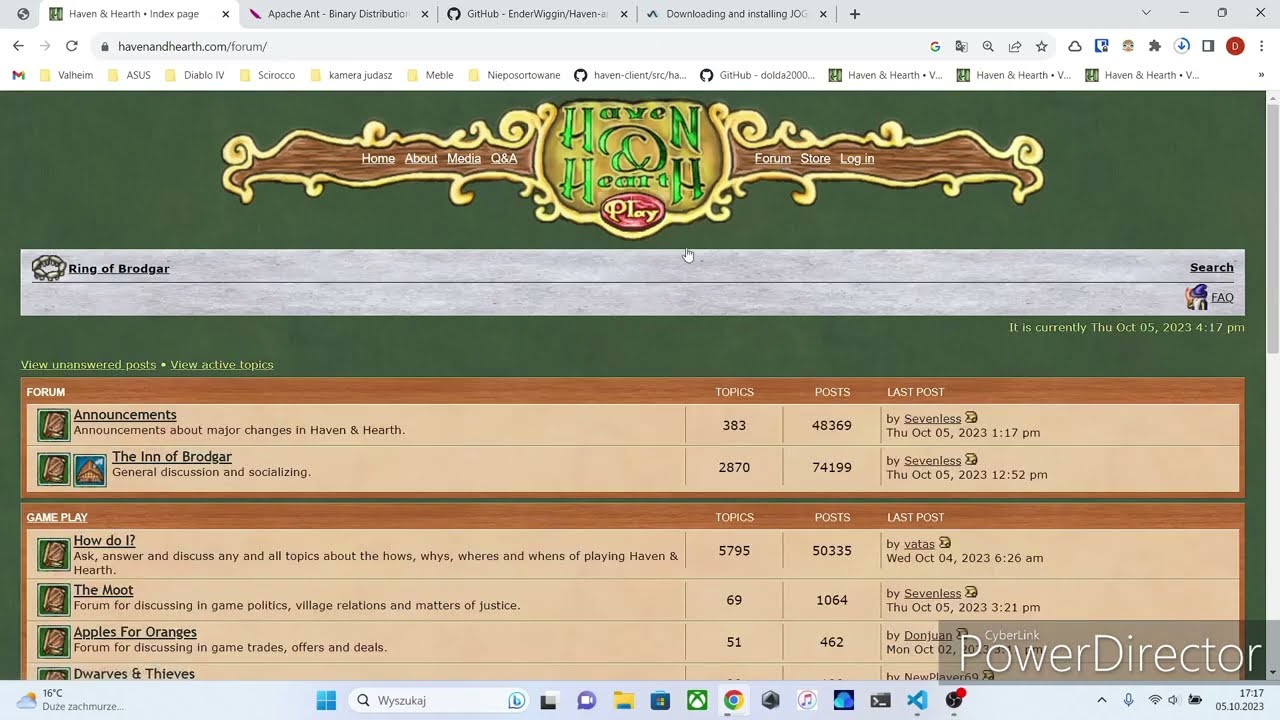Open the Valheim bookmarks folder
The image size is (1280, 720).
66,75
